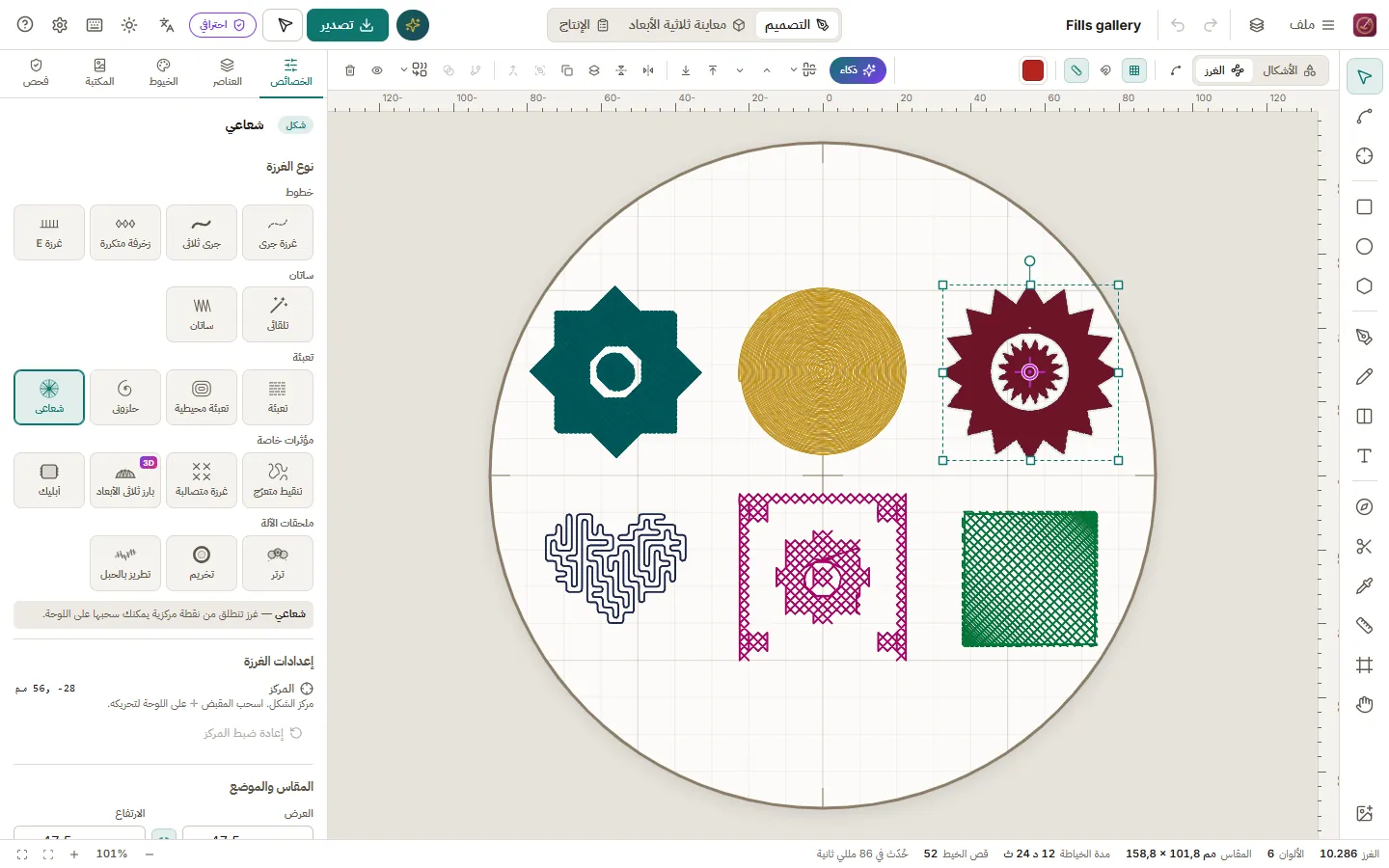This screenshot has height=868, width=1389.
Task: Open the measure ruler tool in right toolbar
Action: tap(1364, 626)
